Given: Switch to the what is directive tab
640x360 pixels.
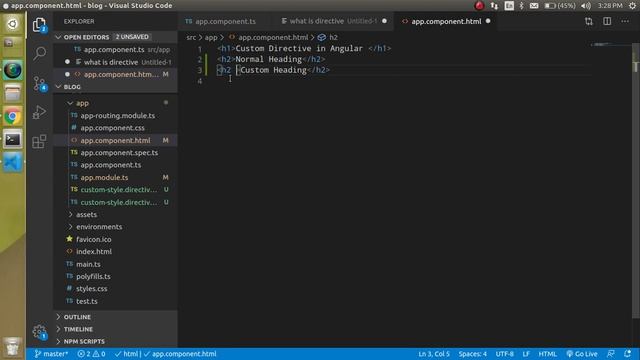Looking at the screenshot, I should (334, 21).
